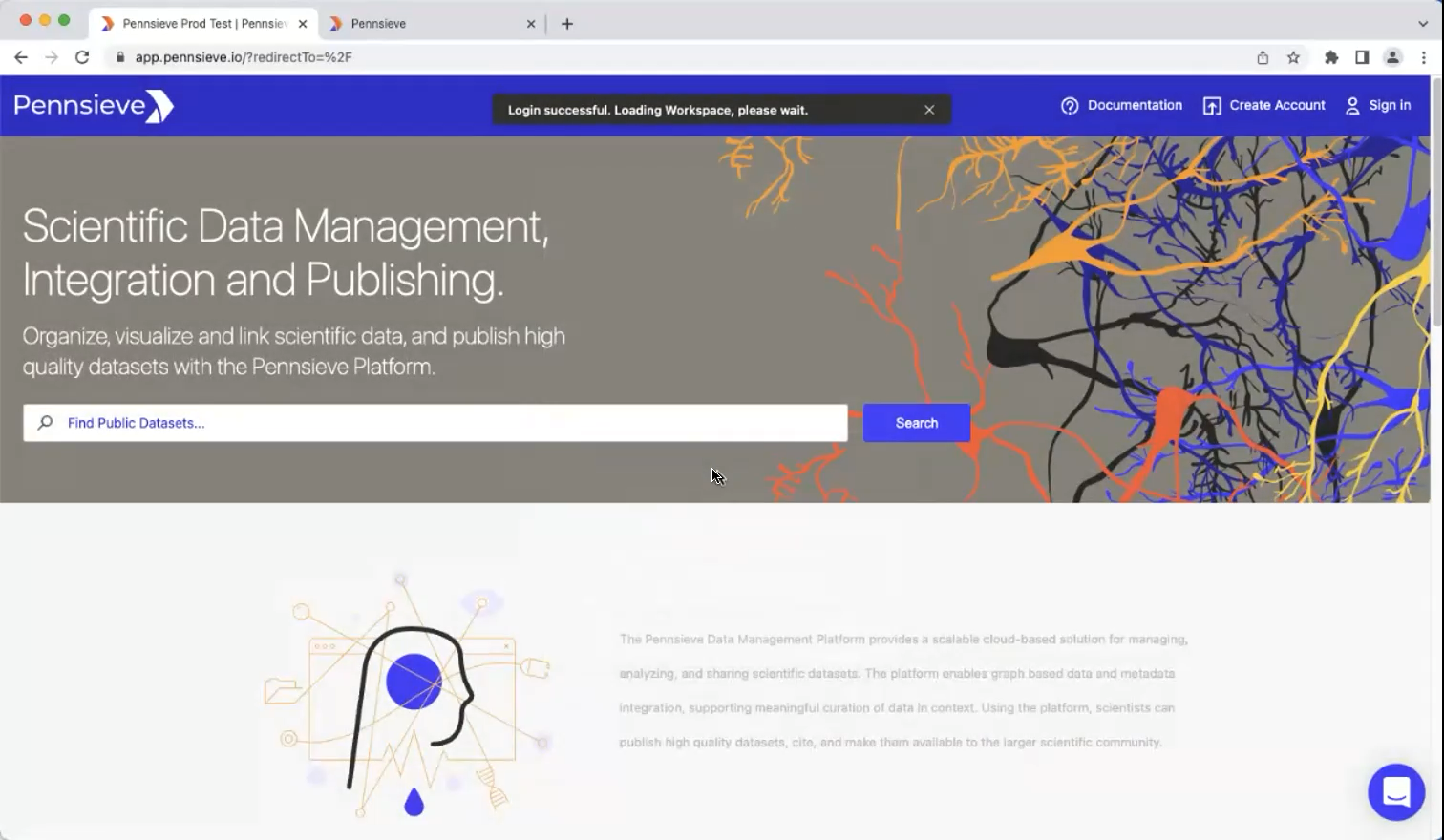Expand the tab search chevron
Viewport: 1444px width, 840px height.
tap(1423, 24)
